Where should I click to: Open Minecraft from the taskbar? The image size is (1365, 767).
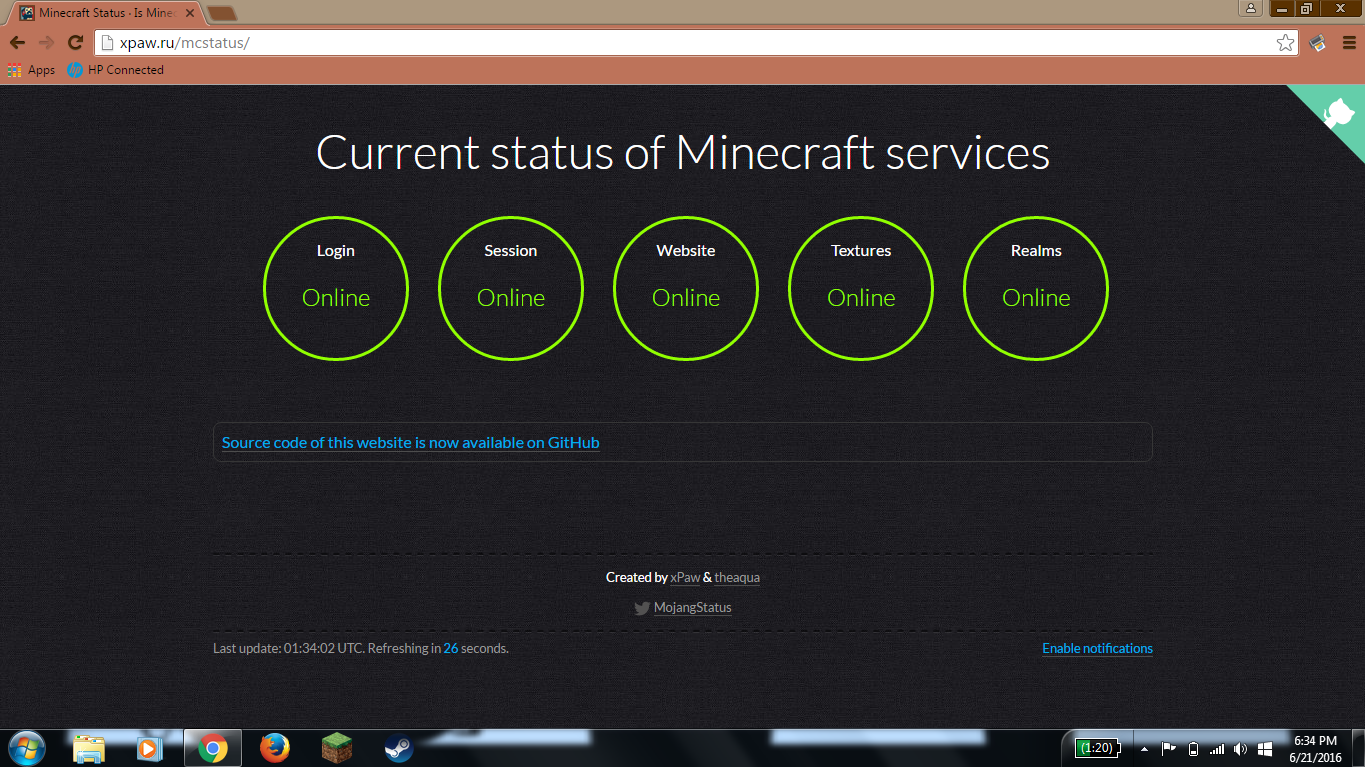337,748
